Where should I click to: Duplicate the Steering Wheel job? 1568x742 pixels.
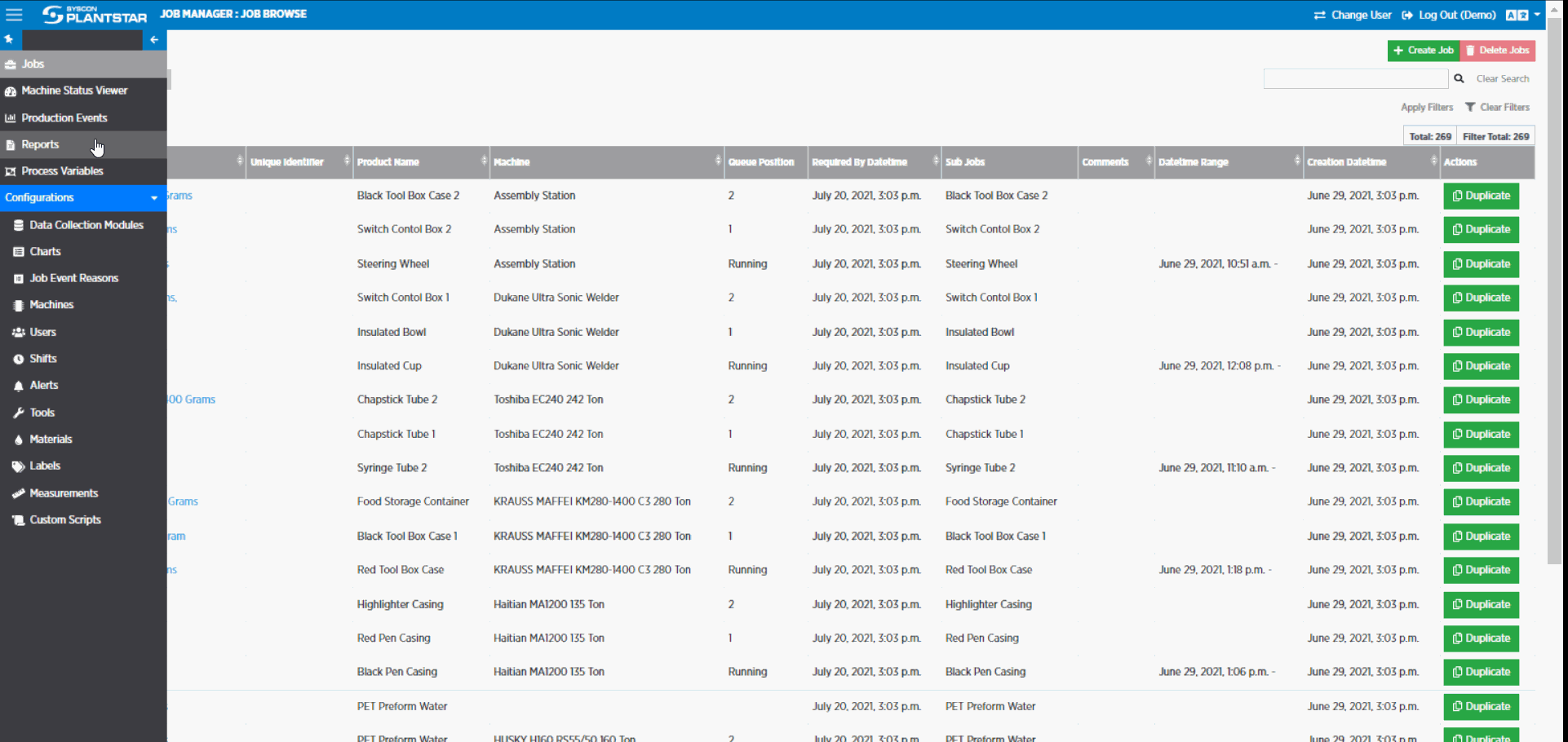tap(1482, 264)
